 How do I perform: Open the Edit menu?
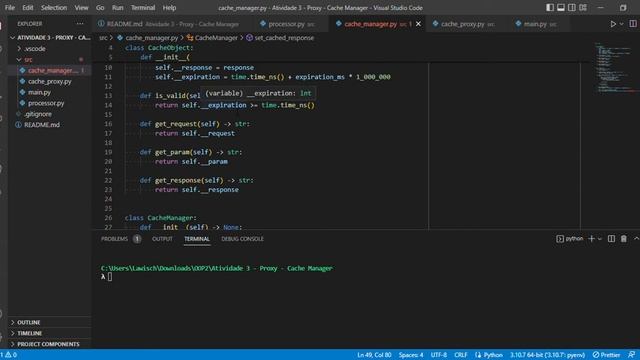pyautogui.click(x=28, y=8)
